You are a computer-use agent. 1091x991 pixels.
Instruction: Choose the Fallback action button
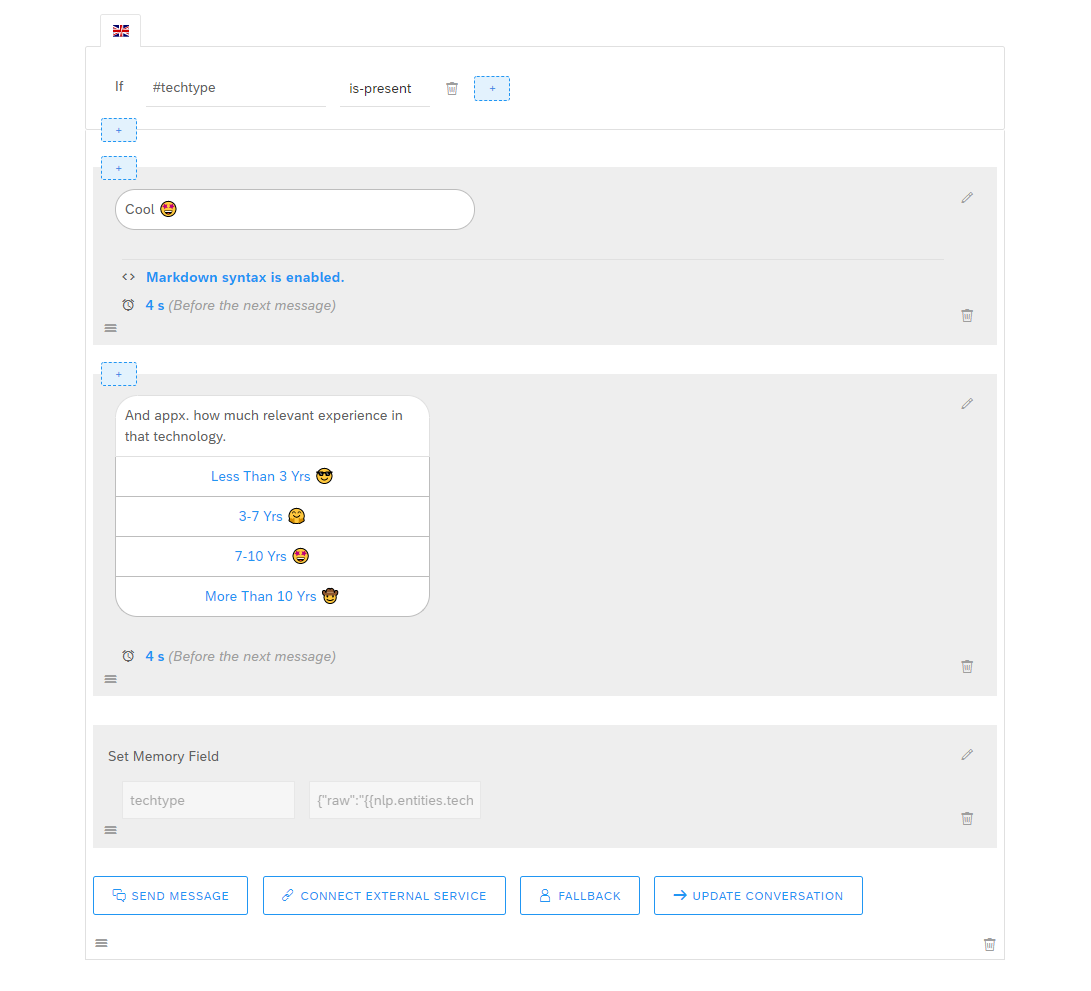point(580,896)
